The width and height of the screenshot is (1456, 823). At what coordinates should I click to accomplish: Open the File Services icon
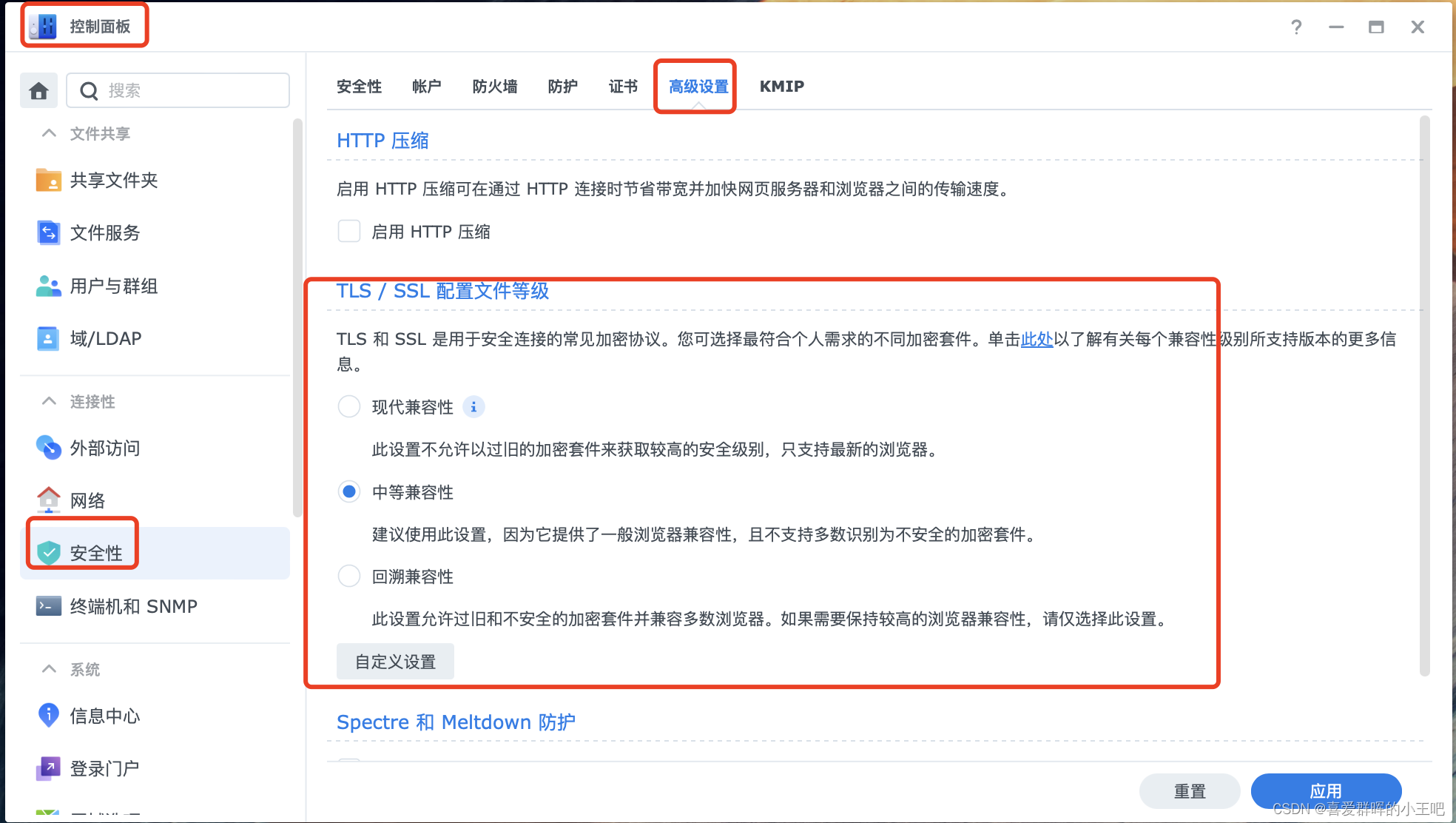49,232
